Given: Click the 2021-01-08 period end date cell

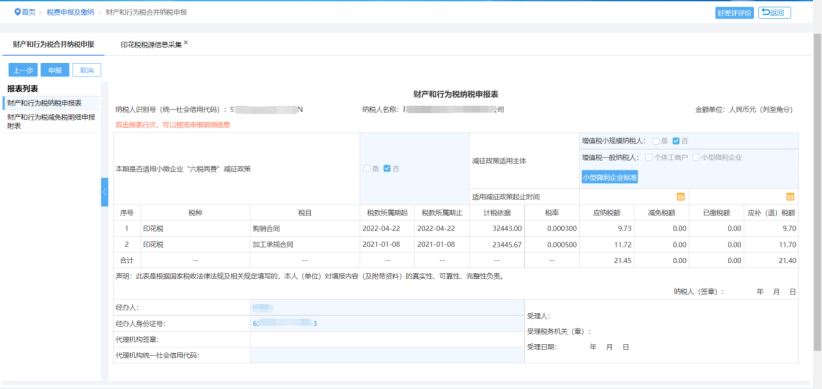Looking at the screenshot, I should (x=442, y=244).
